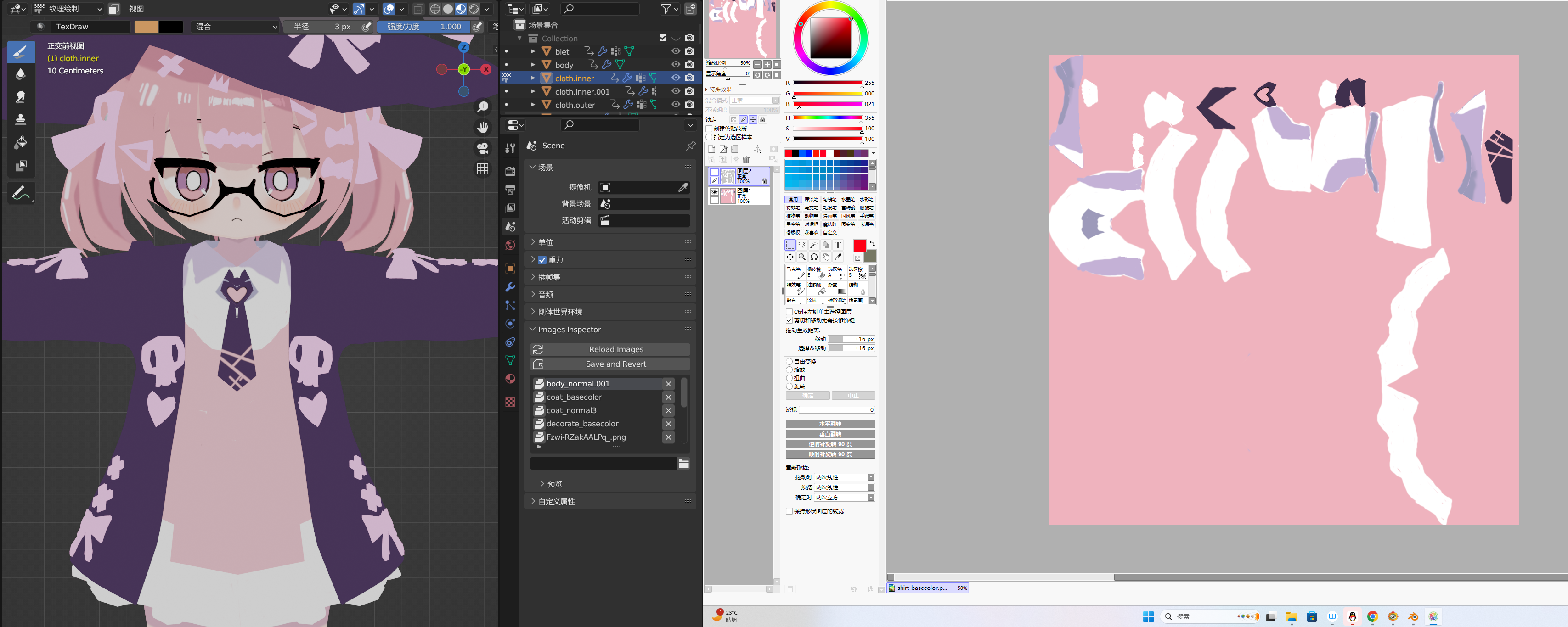Hide cloth.outer object with eye icon
Image resolution: width=1568 pixels, height=627 pixels.
pyautogui.click(x=676, y=105)
